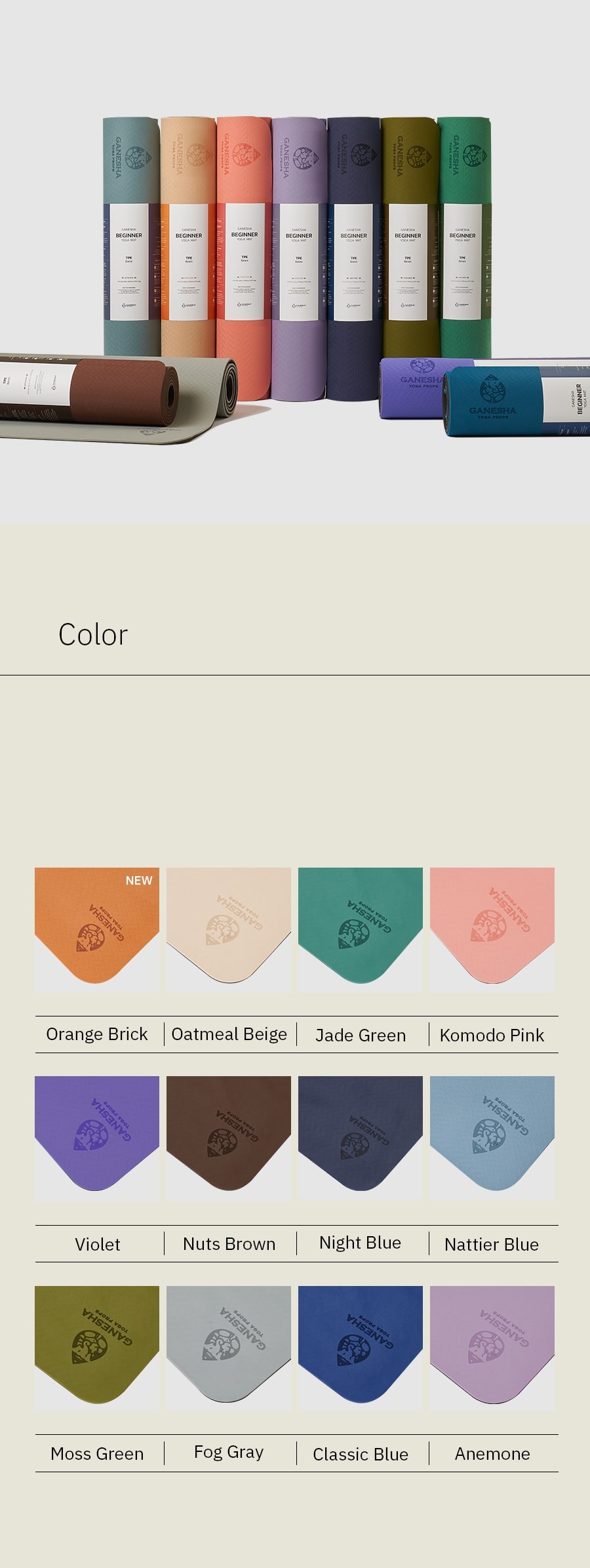Screen dimensions: 590x1568
Task: Pick the Anemone mat swatch
Action: (492, 1348)
